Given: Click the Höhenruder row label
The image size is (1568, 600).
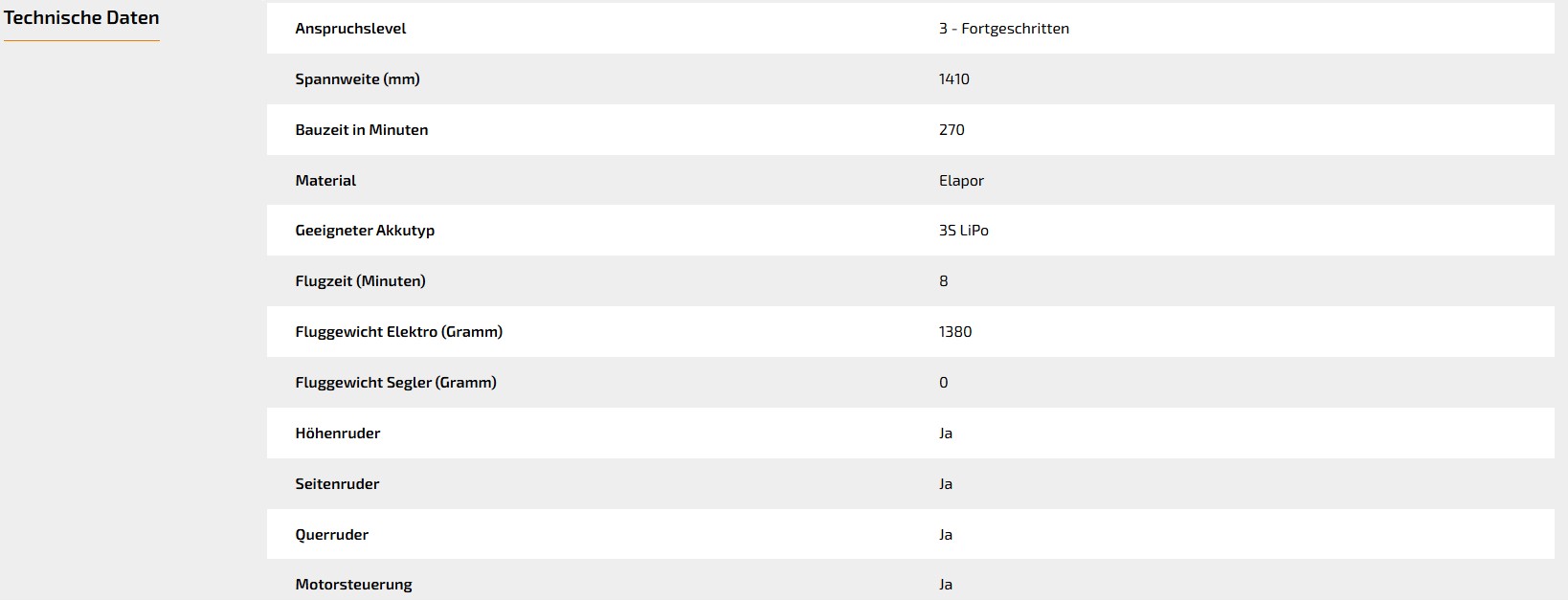Looking at the screenshot, I should (x=338, y=433).
